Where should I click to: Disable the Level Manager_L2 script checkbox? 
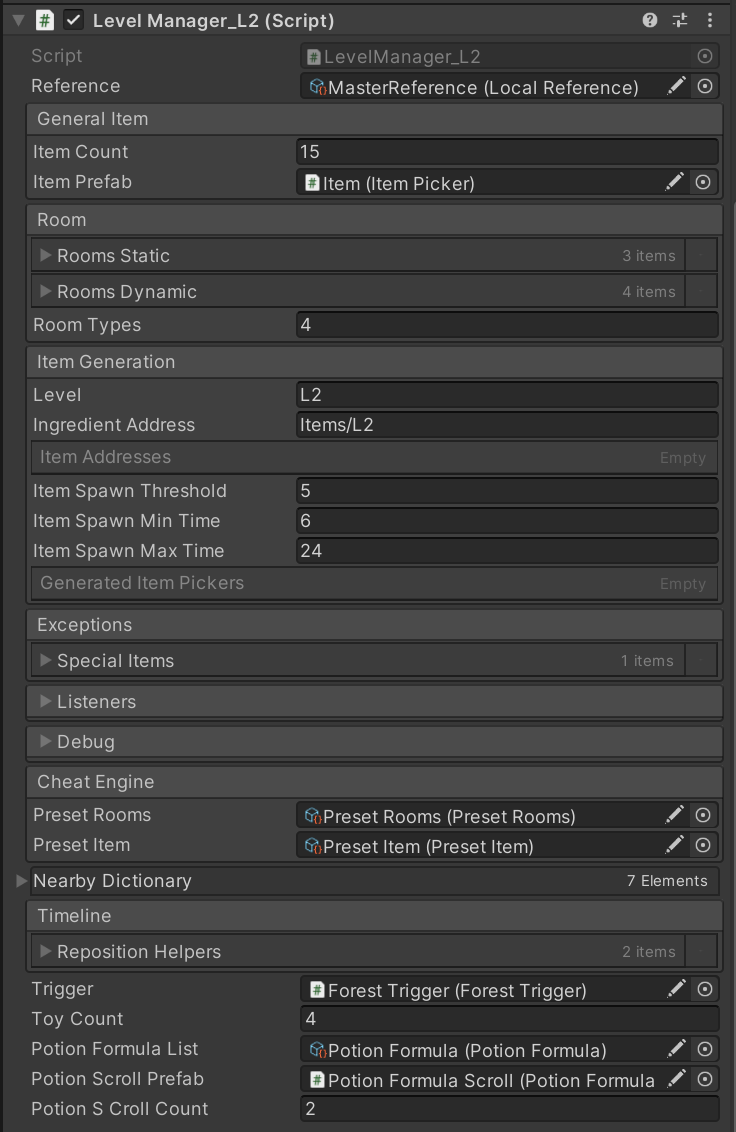tap(73, 20)
